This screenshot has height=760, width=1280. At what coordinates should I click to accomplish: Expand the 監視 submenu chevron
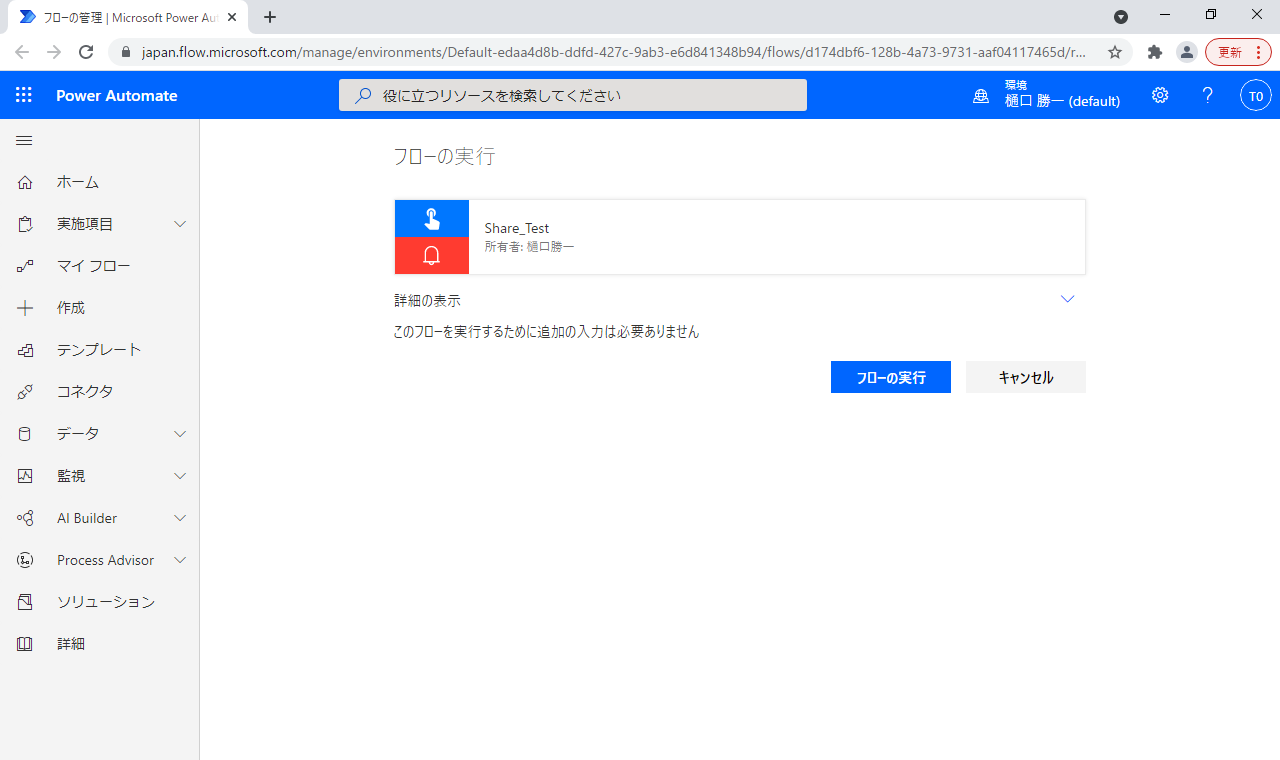coord(180,476)
